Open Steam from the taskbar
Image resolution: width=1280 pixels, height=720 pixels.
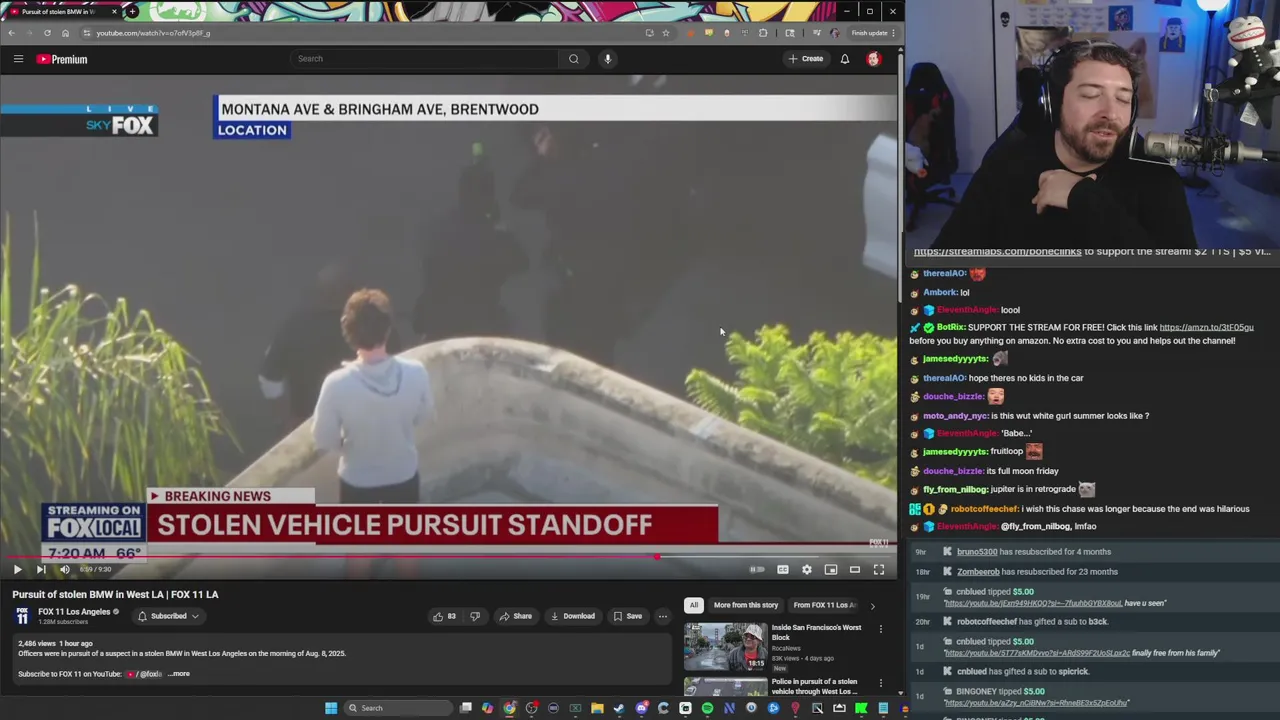coord(619,708)
